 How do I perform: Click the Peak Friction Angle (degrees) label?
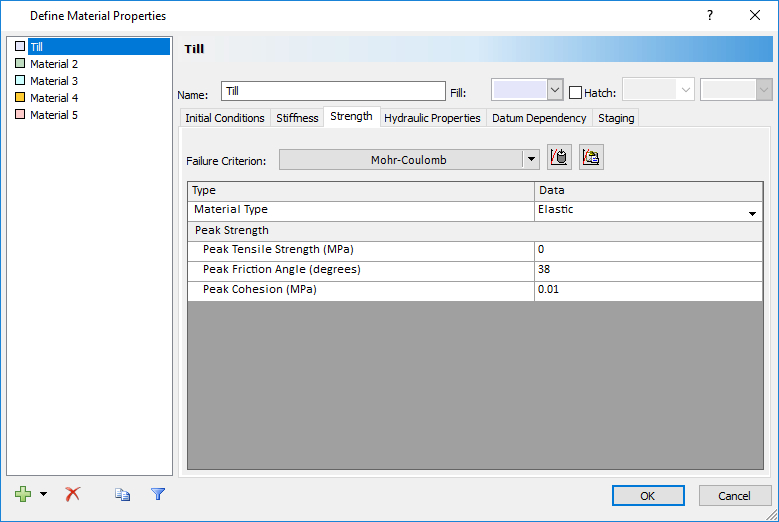pos(282,269)
